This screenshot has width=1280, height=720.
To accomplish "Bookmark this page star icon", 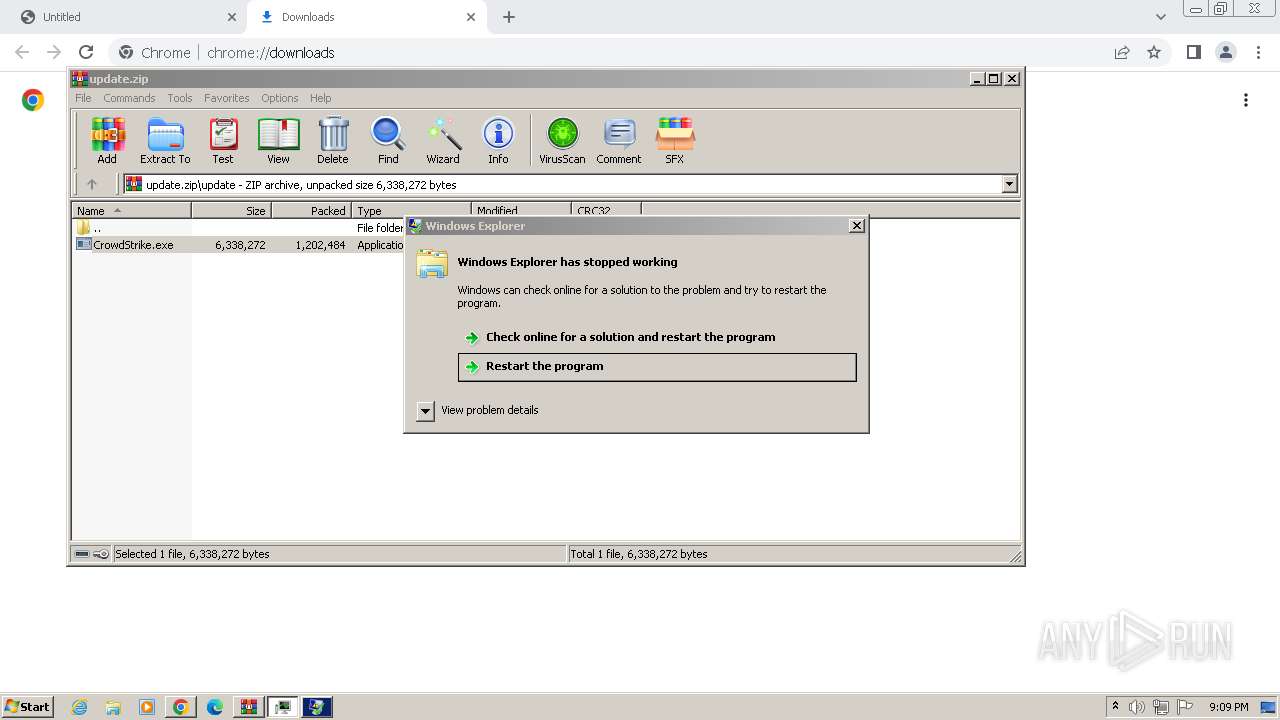I will click(1154, 52).
